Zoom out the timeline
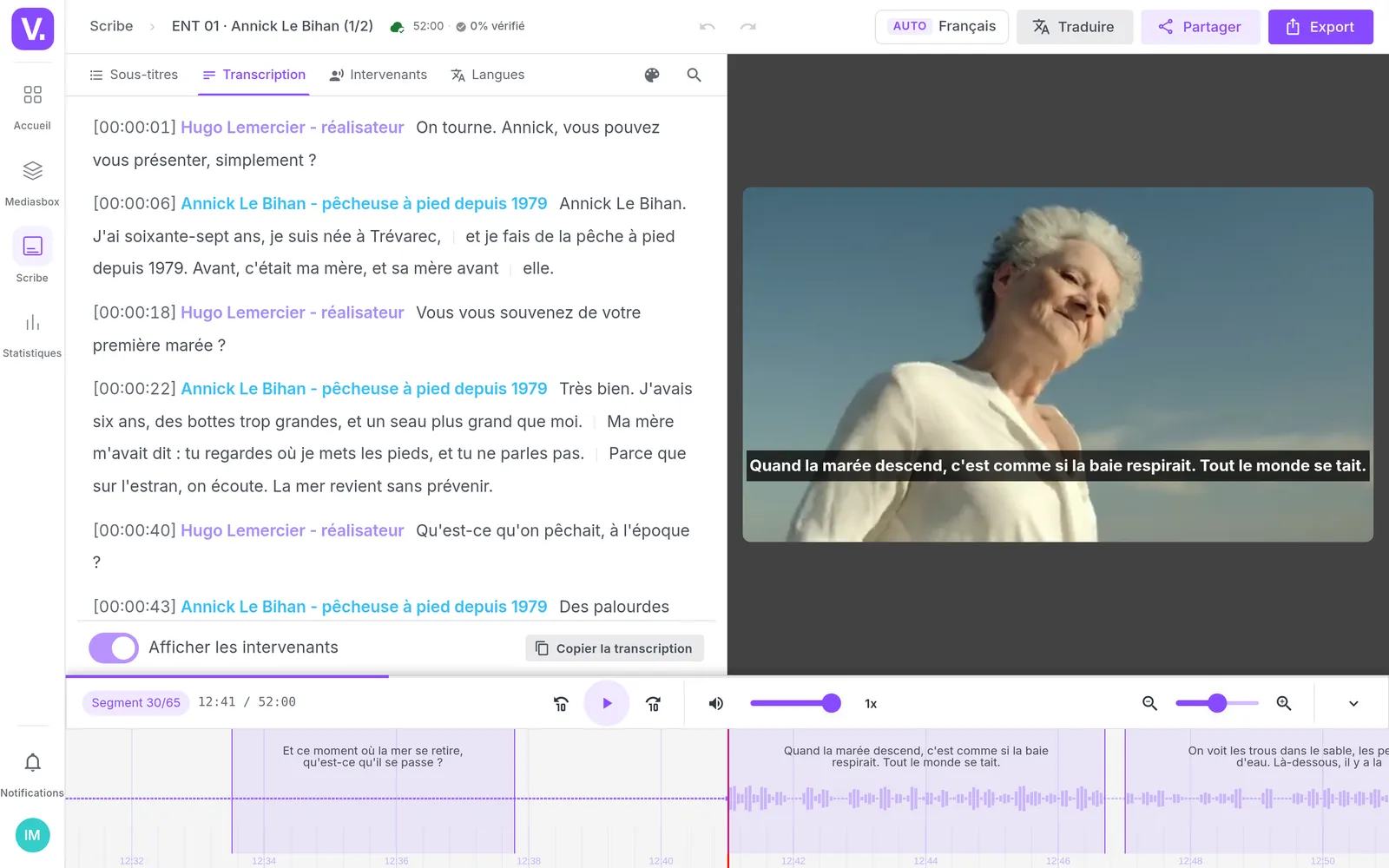This screenshot has width=1389, height=868. pyautogui.click(x=1149, y=703)
